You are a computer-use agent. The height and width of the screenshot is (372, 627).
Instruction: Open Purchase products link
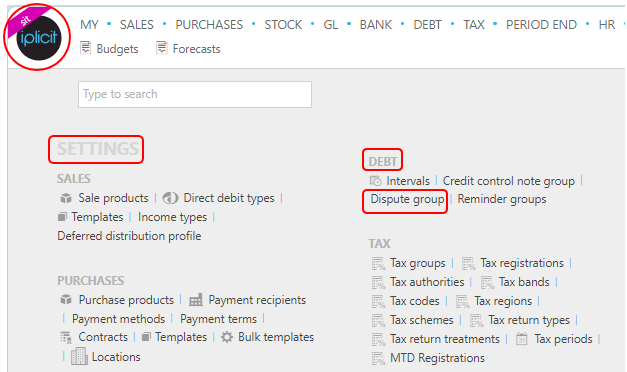(x=126, y=300)
